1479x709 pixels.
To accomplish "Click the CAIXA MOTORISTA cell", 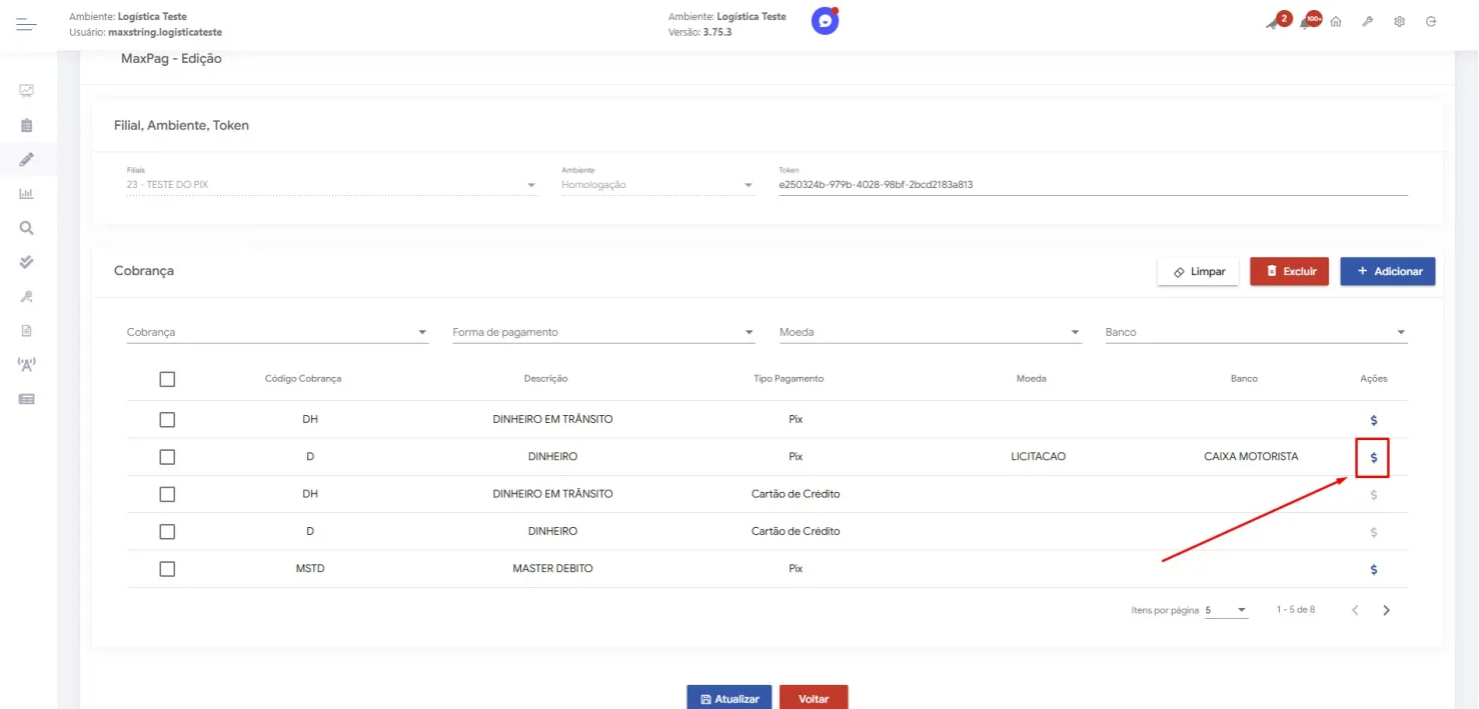I will (1251, 456).
